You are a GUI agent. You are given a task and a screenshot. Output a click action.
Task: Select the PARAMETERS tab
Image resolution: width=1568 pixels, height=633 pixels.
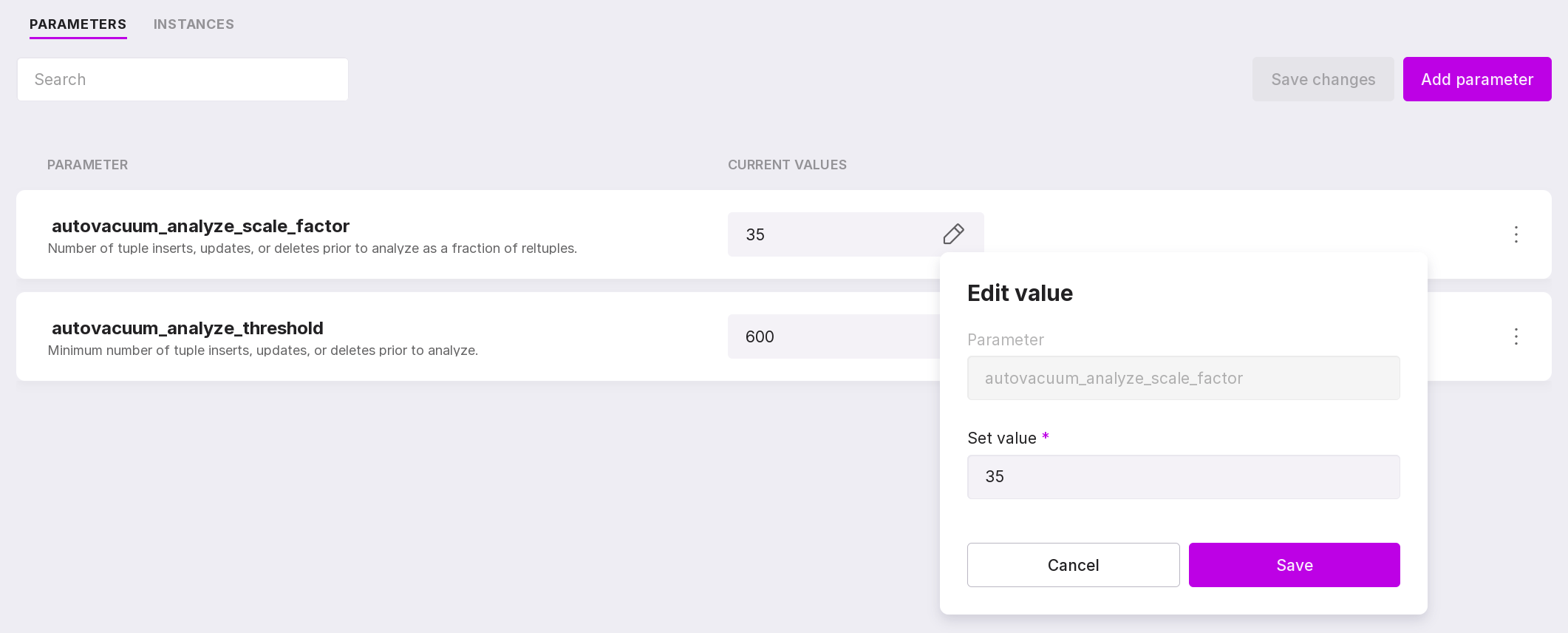coord(78,24)
